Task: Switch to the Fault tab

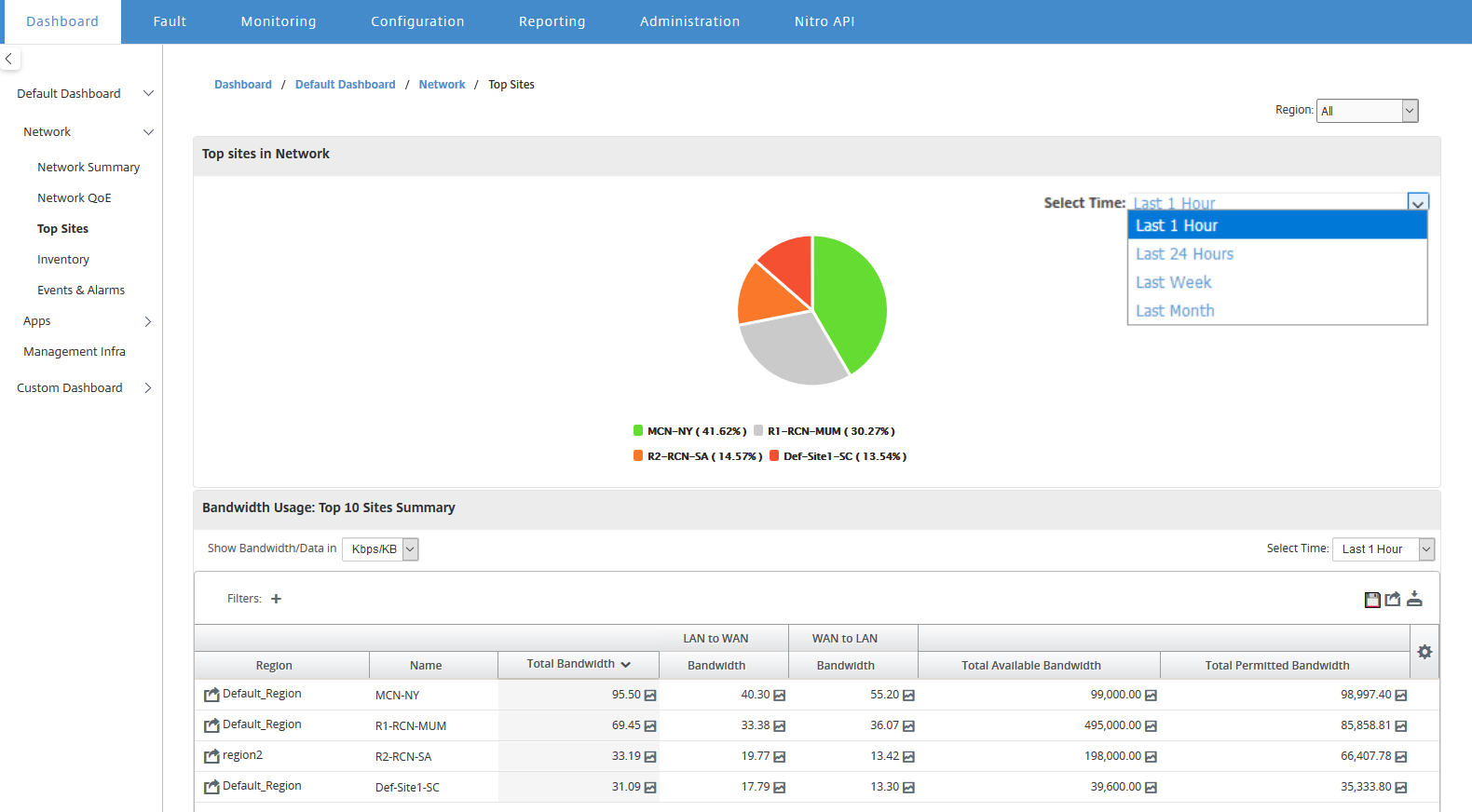Action: tap(170, 21)
